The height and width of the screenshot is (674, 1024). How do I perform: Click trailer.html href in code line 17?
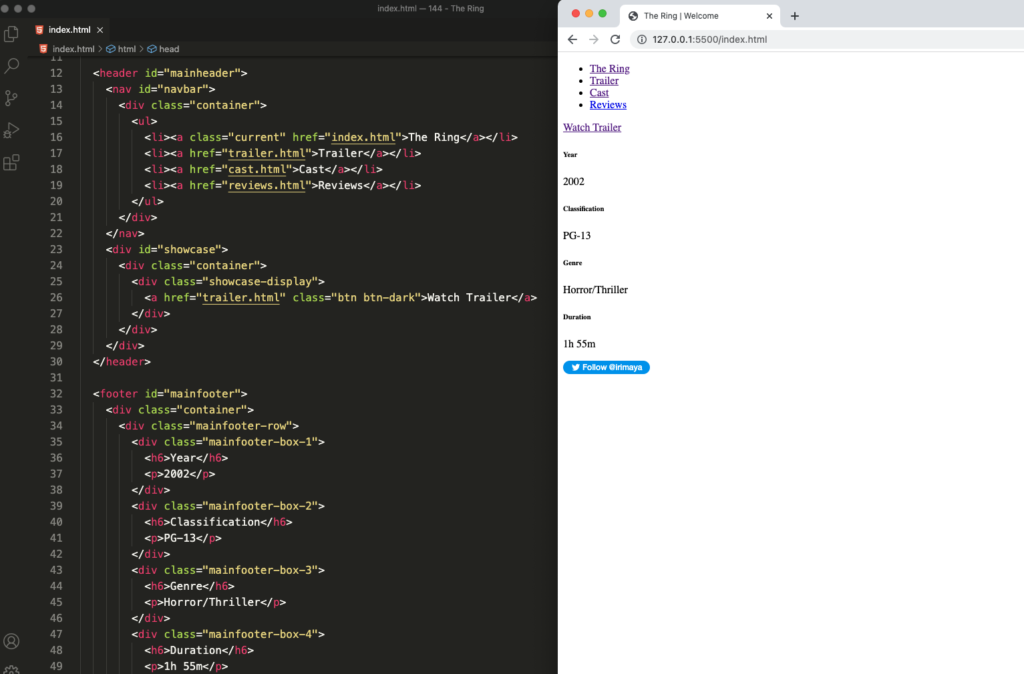[266, 153]
